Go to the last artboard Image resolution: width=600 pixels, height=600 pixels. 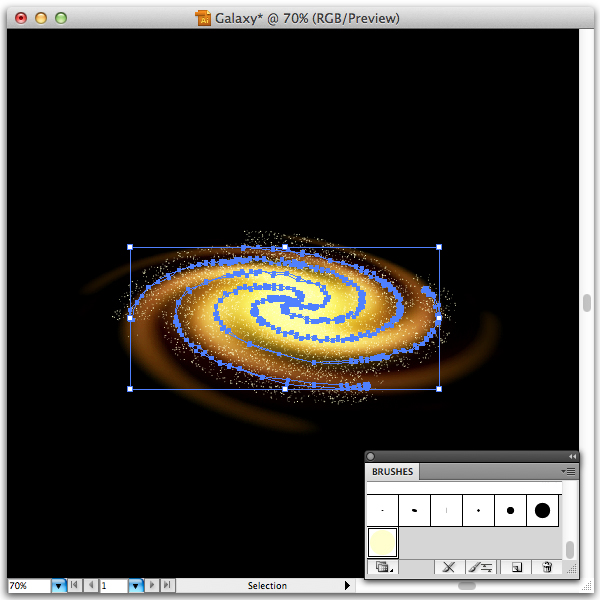(x=167, y=585)
